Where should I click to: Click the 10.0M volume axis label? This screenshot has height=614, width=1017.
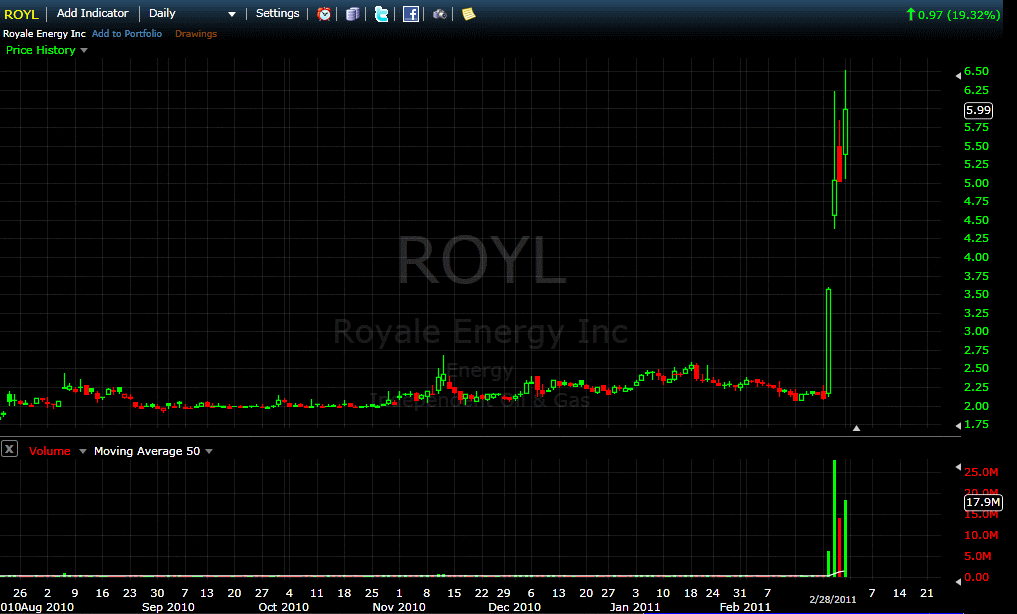(x=981, y=536)
